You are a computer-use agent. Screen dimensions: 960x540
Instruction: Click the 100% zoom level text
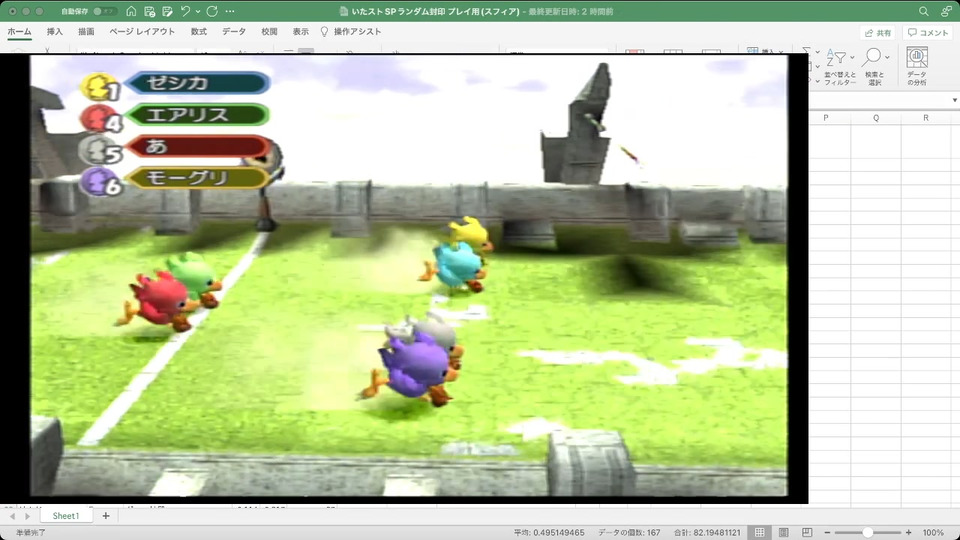point(933,533)
